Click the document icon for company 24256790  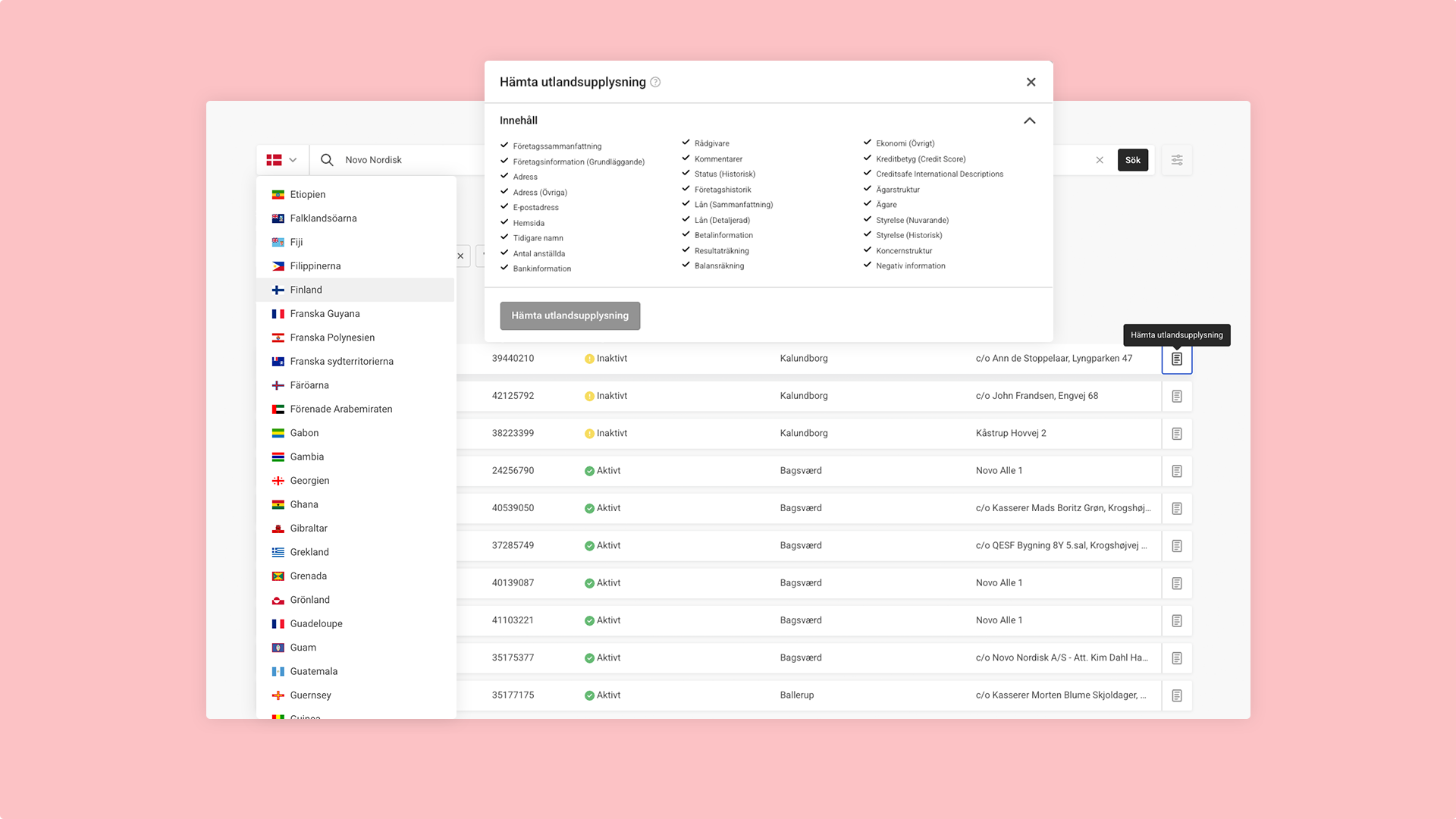click(1176, 470)
